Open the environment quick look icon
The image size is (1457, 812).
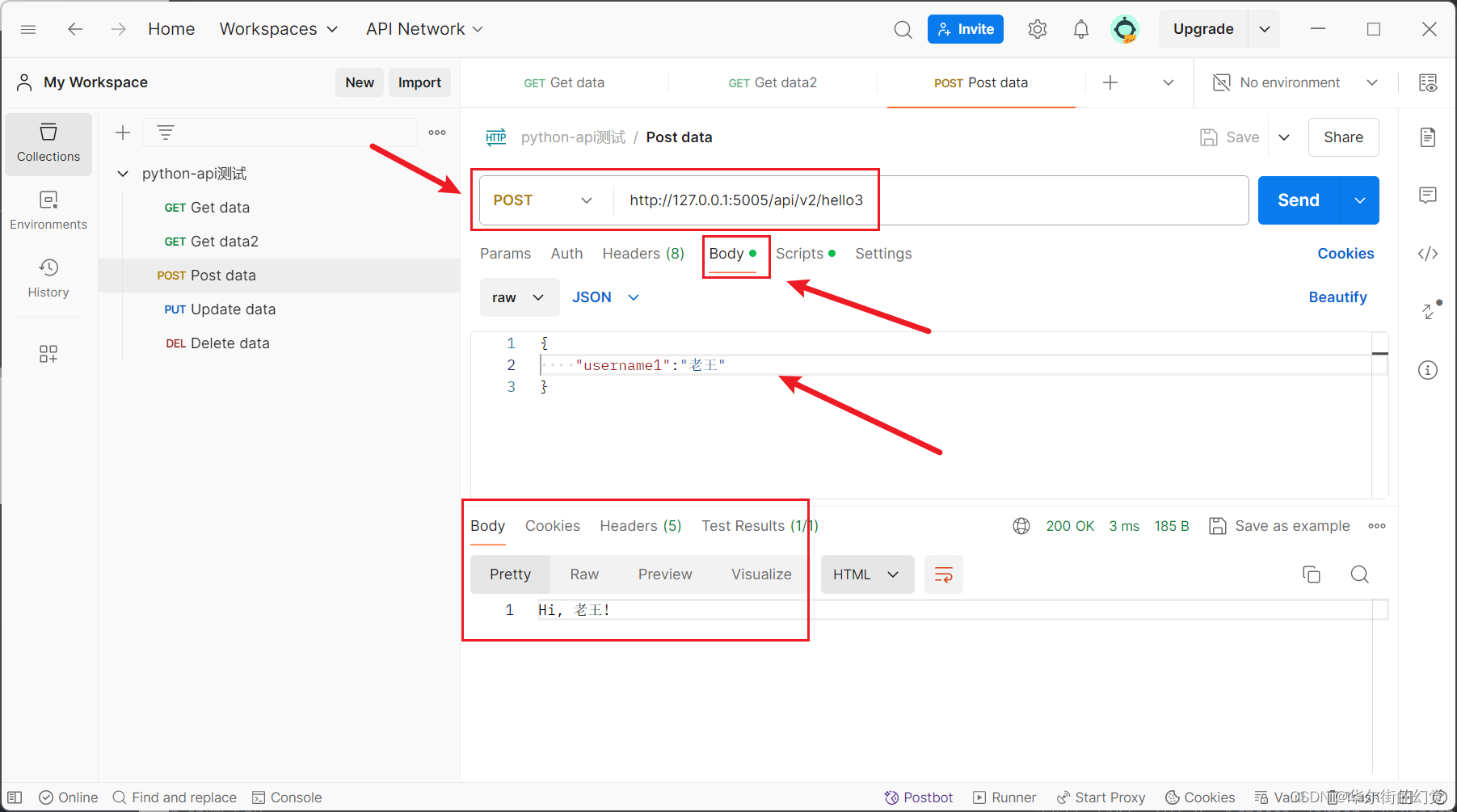tap(1428, 82)
